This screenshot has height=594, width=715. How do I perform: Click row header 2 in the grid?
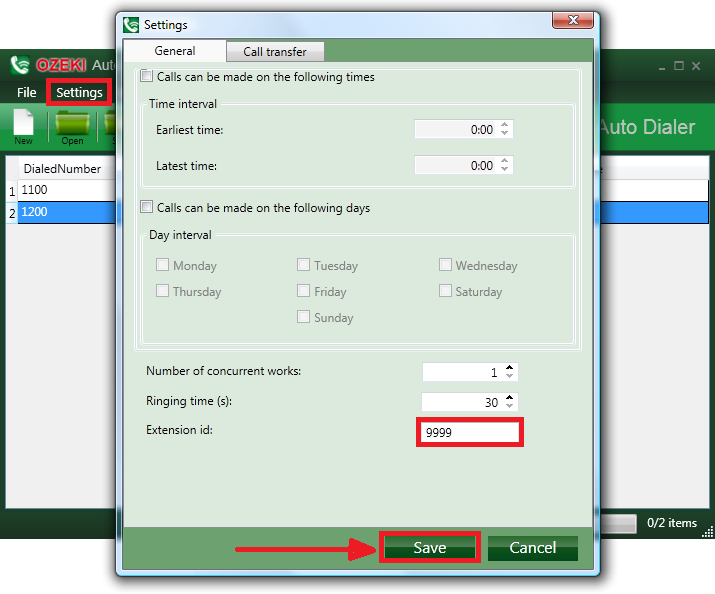12,213
